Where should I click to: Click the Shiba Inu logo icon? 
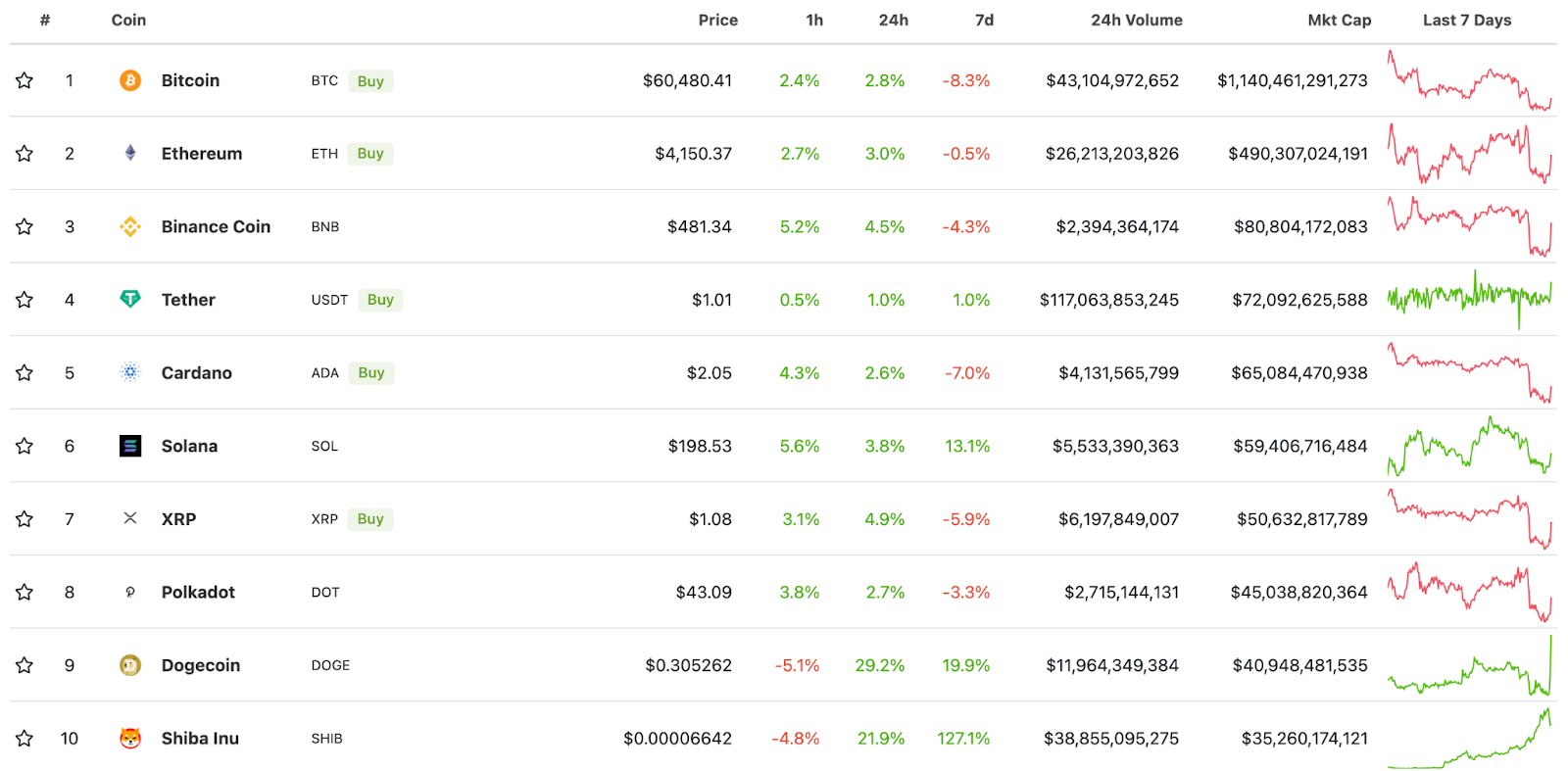(x=130, y=738)
